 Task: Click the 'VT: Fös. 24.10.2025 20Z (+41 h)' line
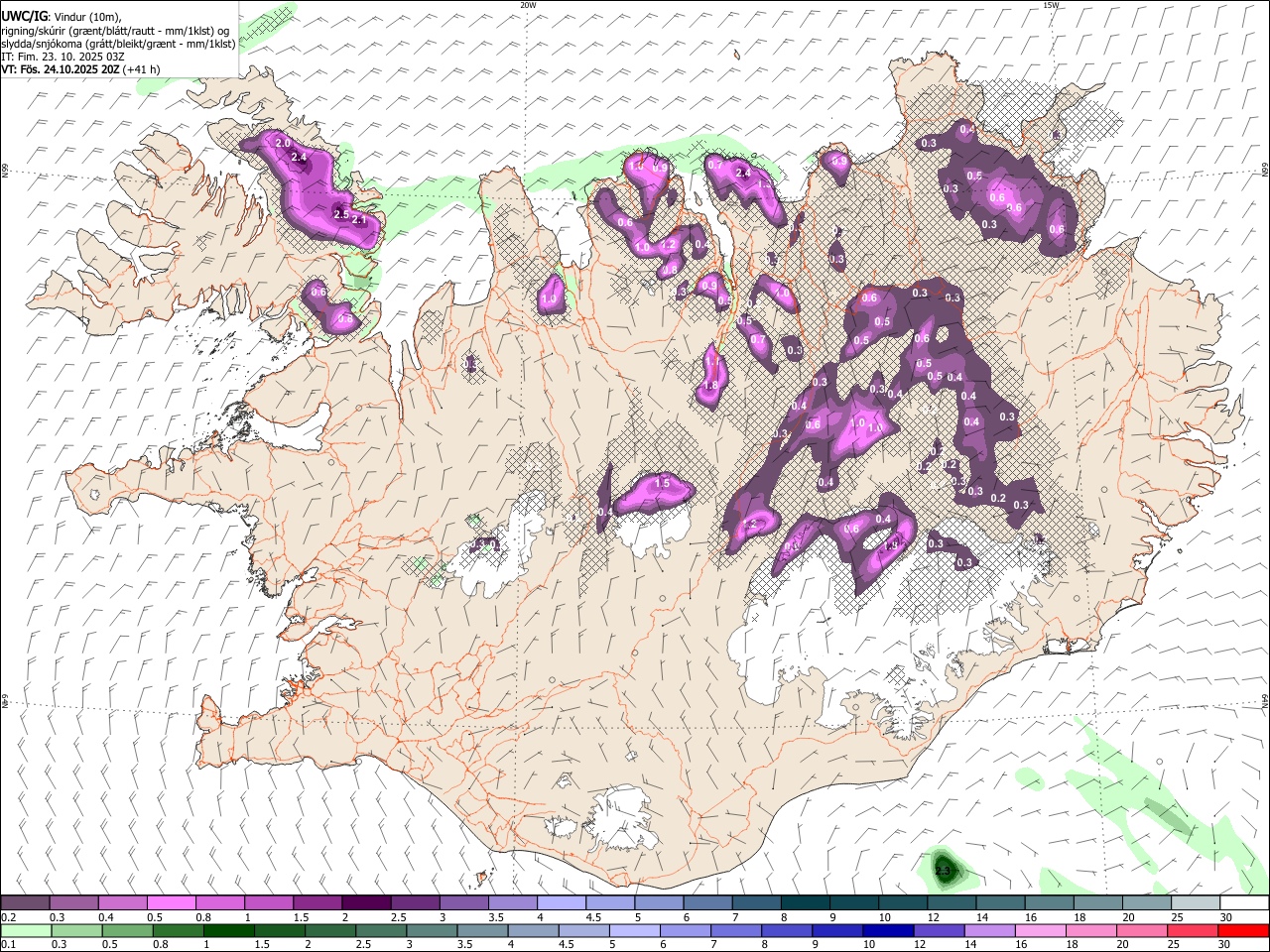tap(80, 69)
